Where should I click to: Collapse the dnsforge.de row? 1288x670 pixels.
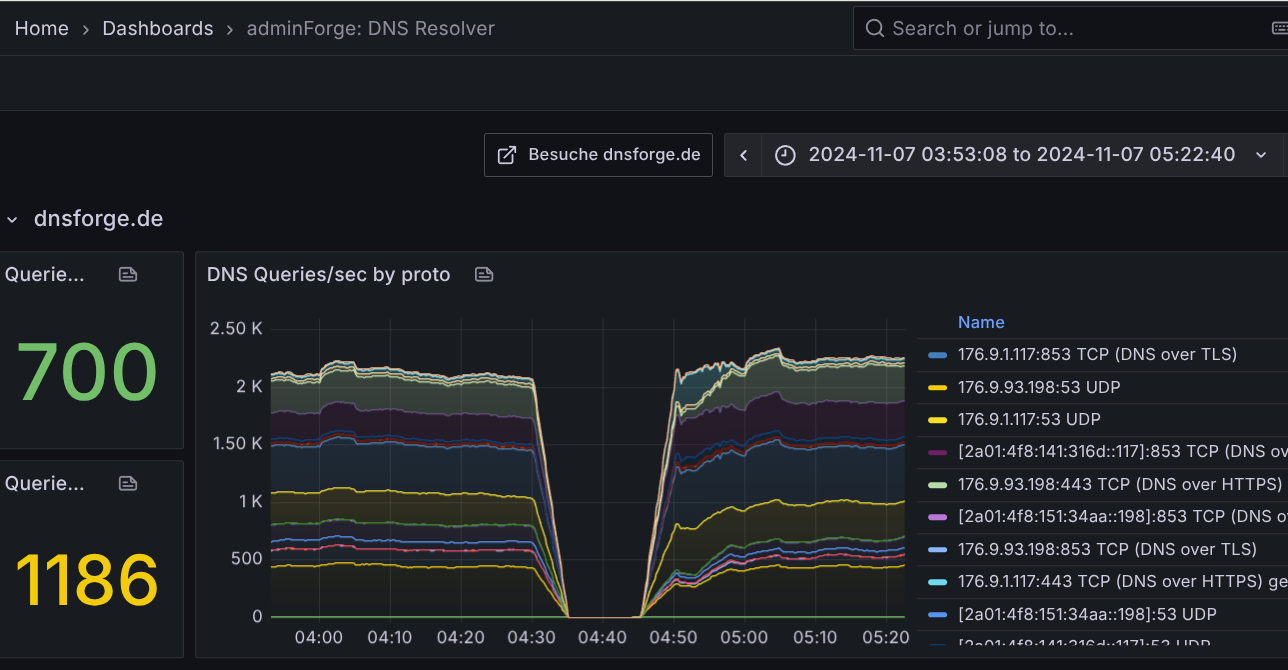pos(12,219)
